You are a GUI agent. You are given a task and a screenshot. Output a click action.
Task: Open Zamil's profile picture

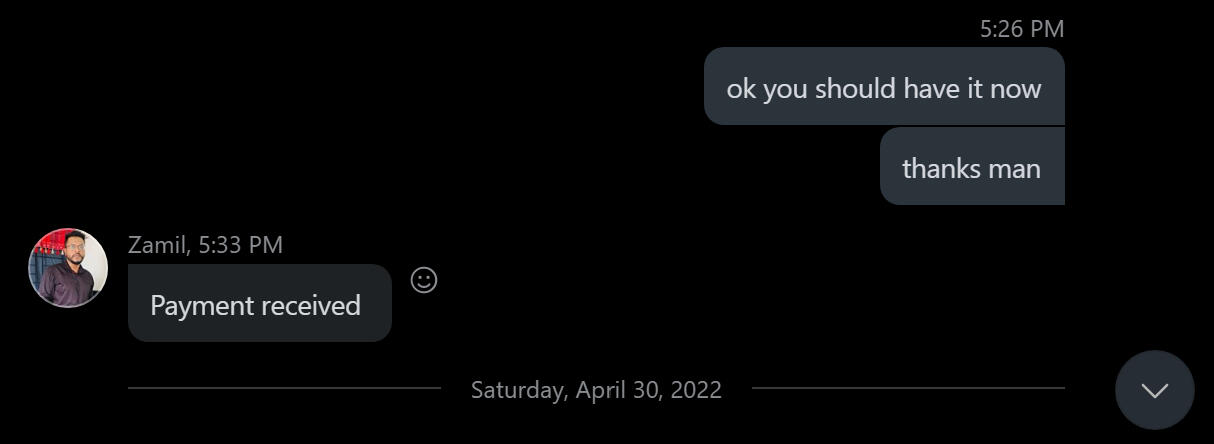tap(68, 268)
